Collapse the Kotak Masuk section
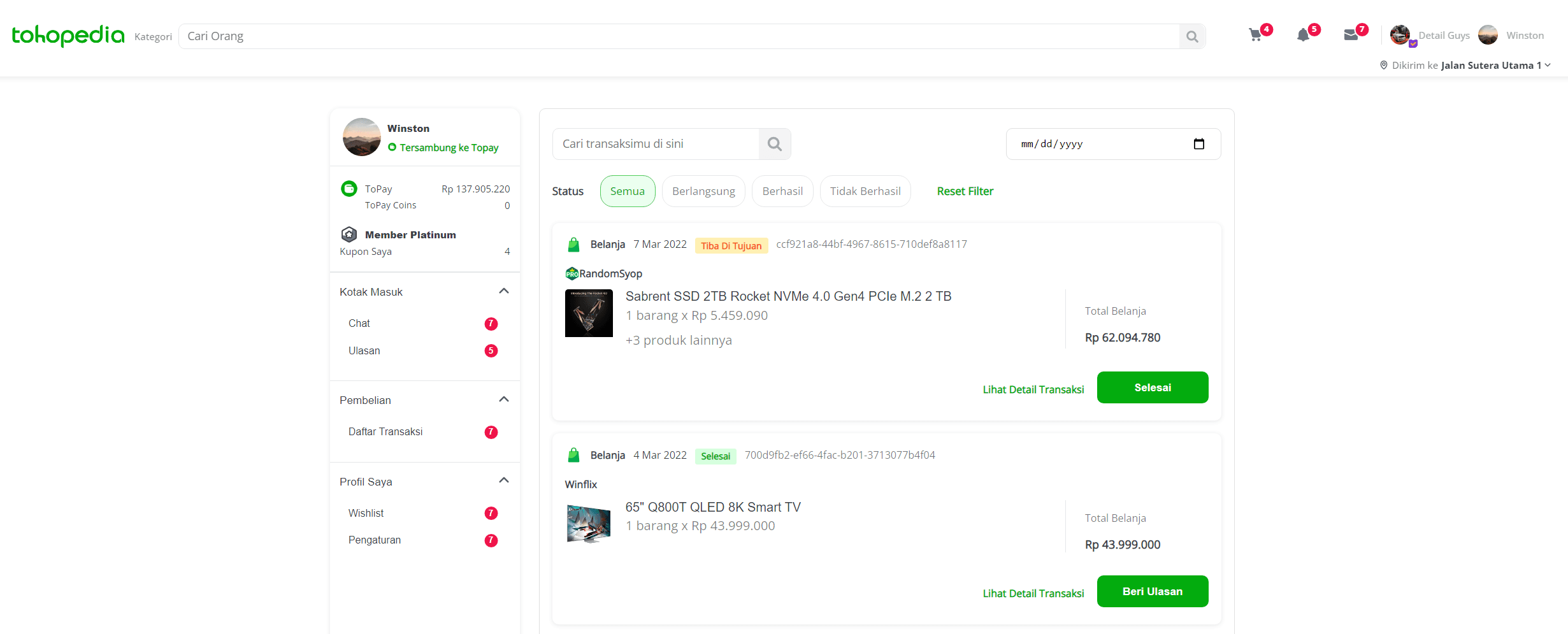 tap(504, 291)
